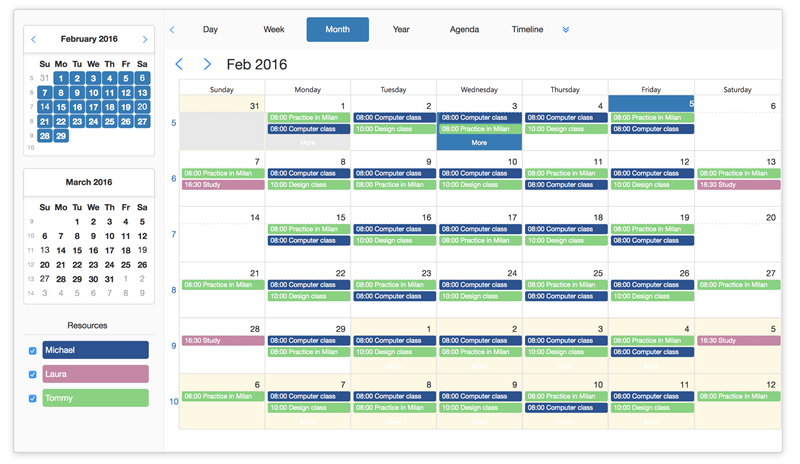The height and width of the screenshot is (464, 800).
Task: Uncheck the Michael resource checkbox
Action: coord(33,351)
